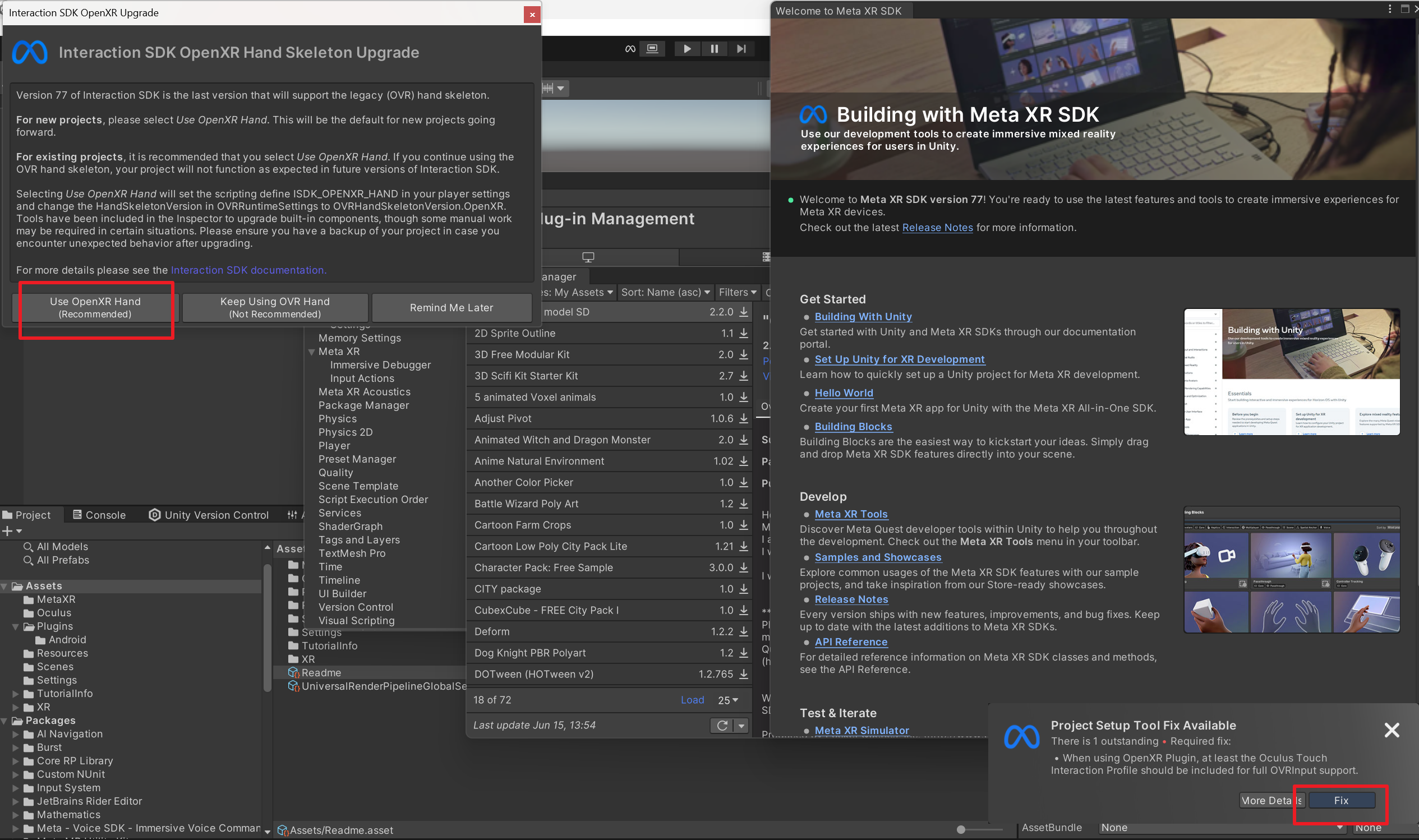Collapse the Meta XR settings tree
Screen dimensions: 1419x840
coord(311,352)
